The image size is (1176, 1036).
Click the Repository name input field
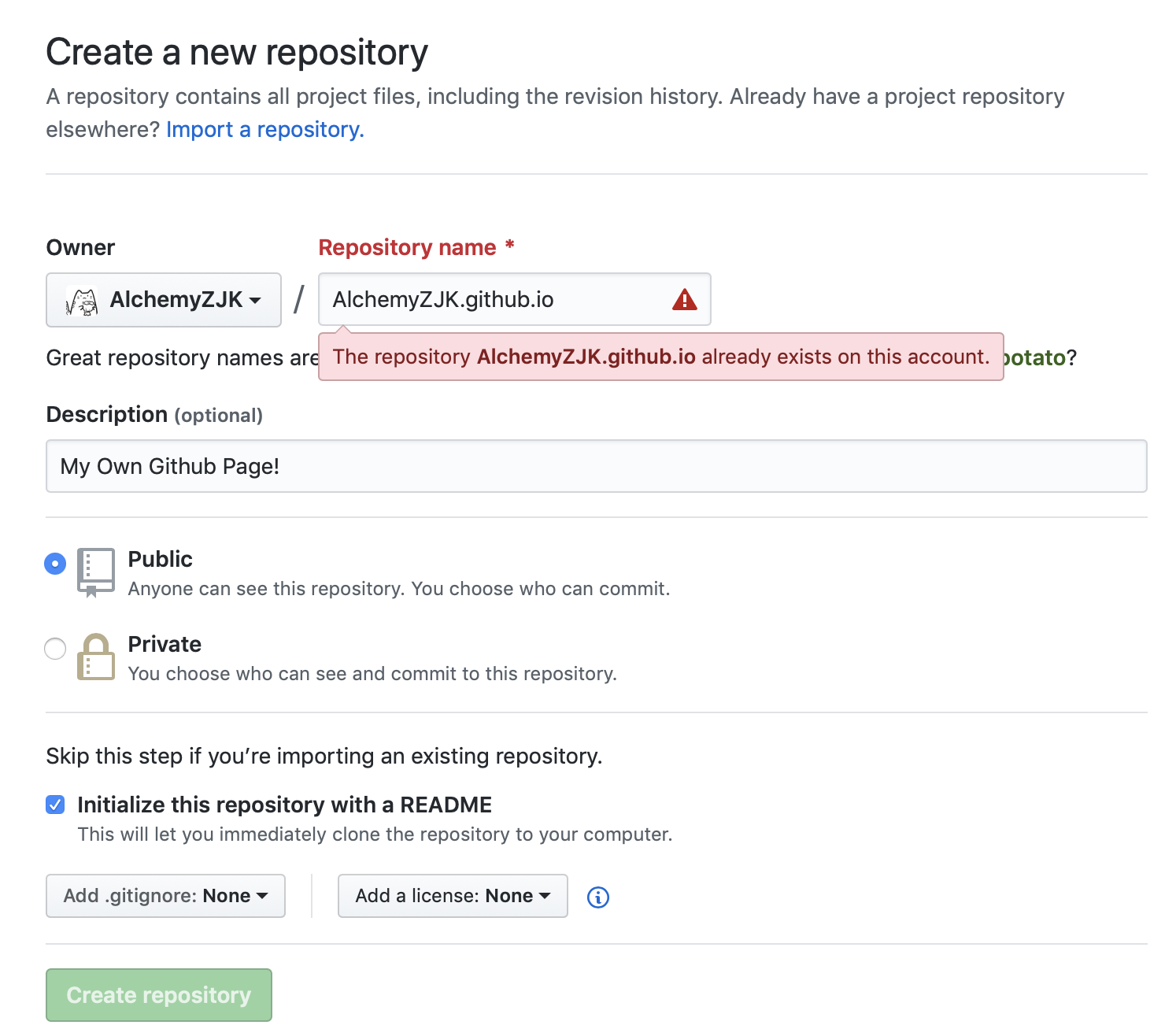click(496, 300)
